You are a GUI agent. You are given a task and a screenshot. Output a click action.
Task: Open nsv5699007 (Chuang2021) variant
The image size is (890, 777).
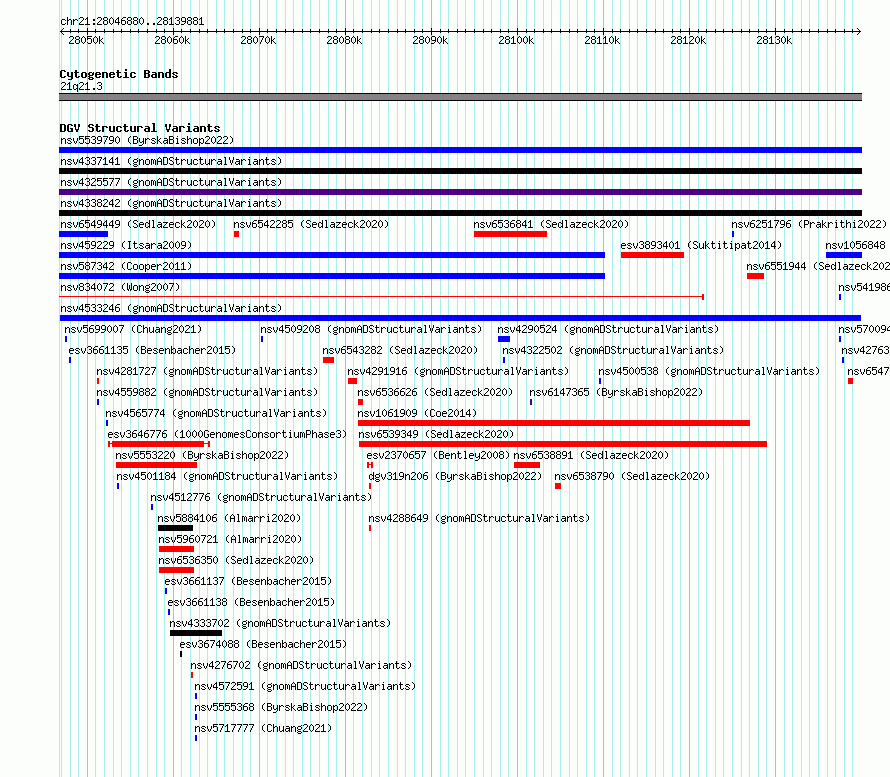(x=133, y=329)
